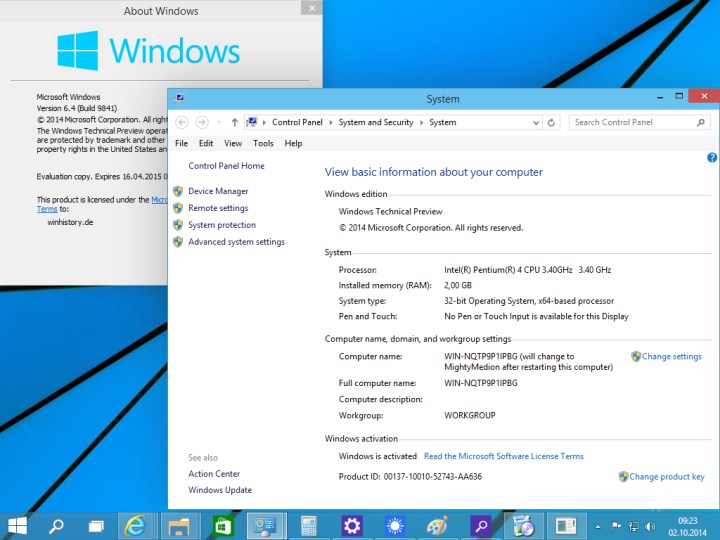Image resolution: width=720 pixels, height=540 pixels.
Task: Open Remote settings link
Action: tap(218, 208)
